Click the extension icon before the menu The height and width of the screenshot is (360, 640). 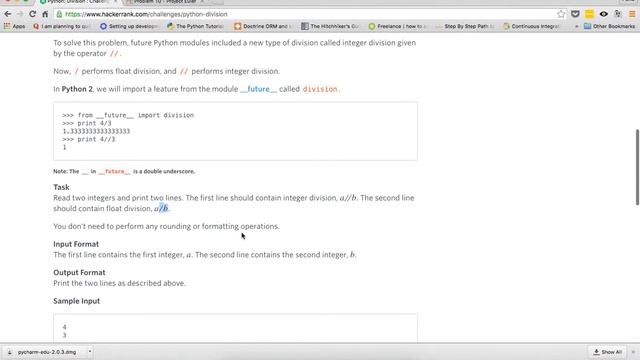(618, 14)
